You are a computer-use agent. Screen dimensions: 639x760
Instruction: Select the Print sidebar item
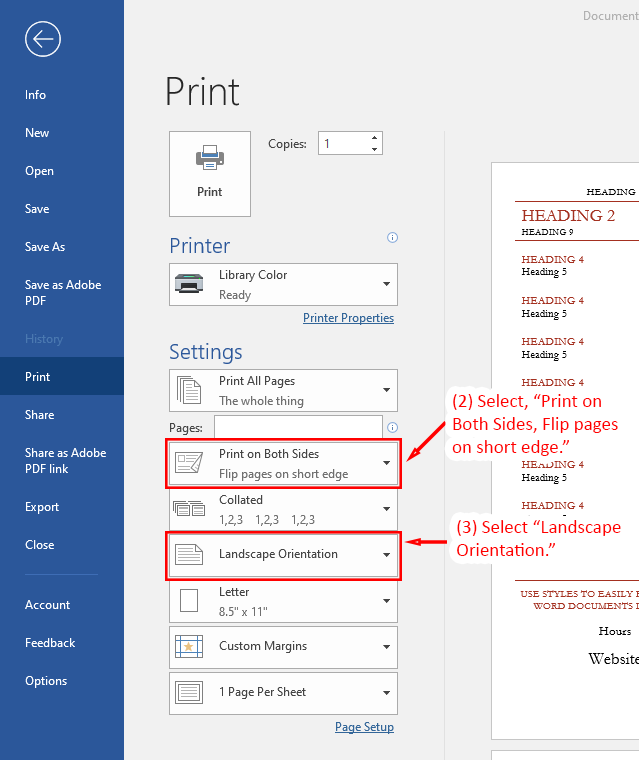62,377
